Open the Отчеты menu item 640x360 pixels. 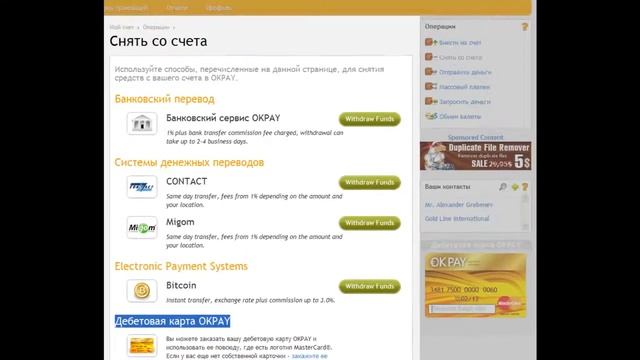177,7
